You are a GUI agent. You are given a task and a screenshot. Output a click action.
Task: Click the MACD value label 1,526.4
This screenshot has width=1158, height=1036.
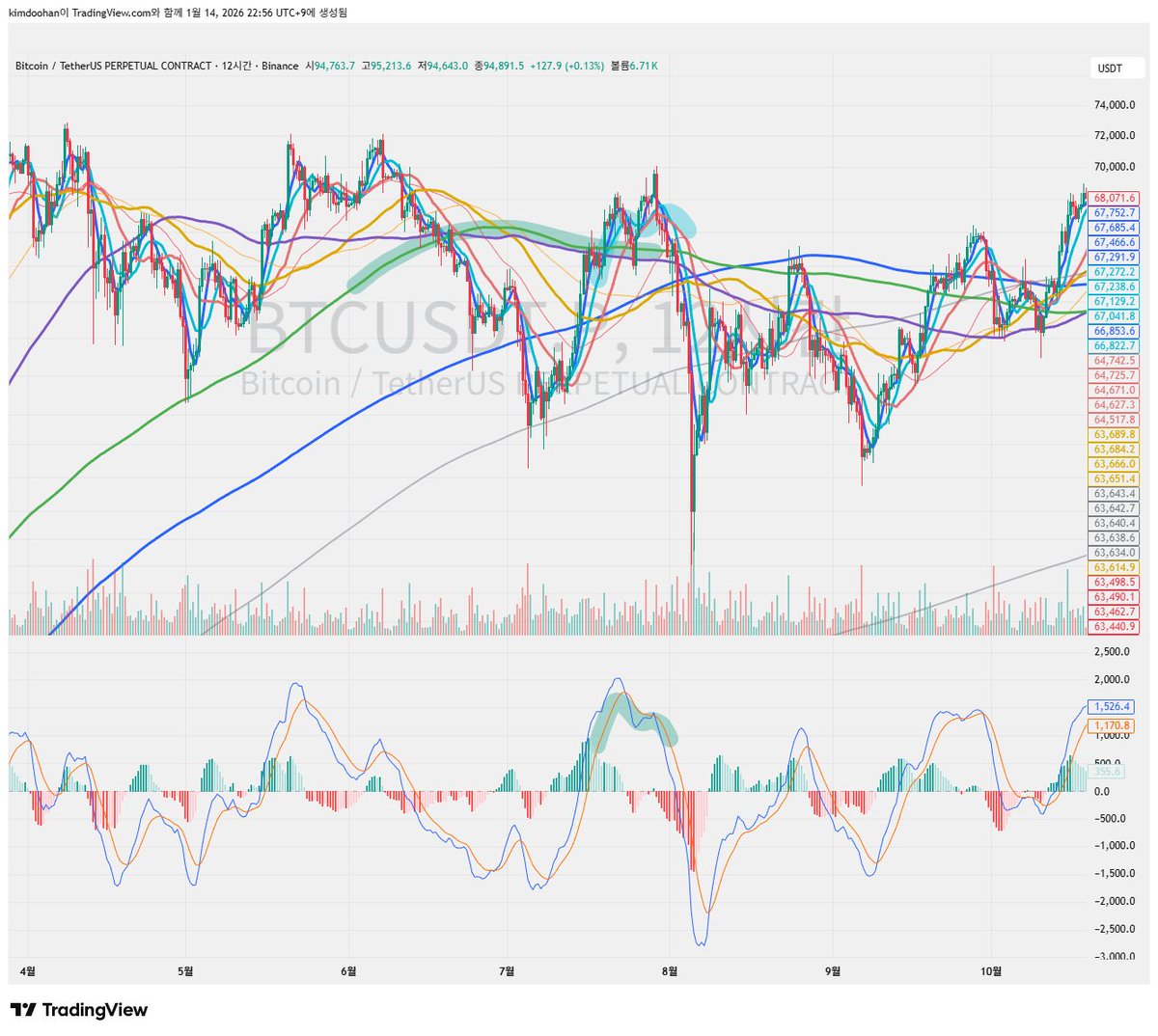[1111, 706]
